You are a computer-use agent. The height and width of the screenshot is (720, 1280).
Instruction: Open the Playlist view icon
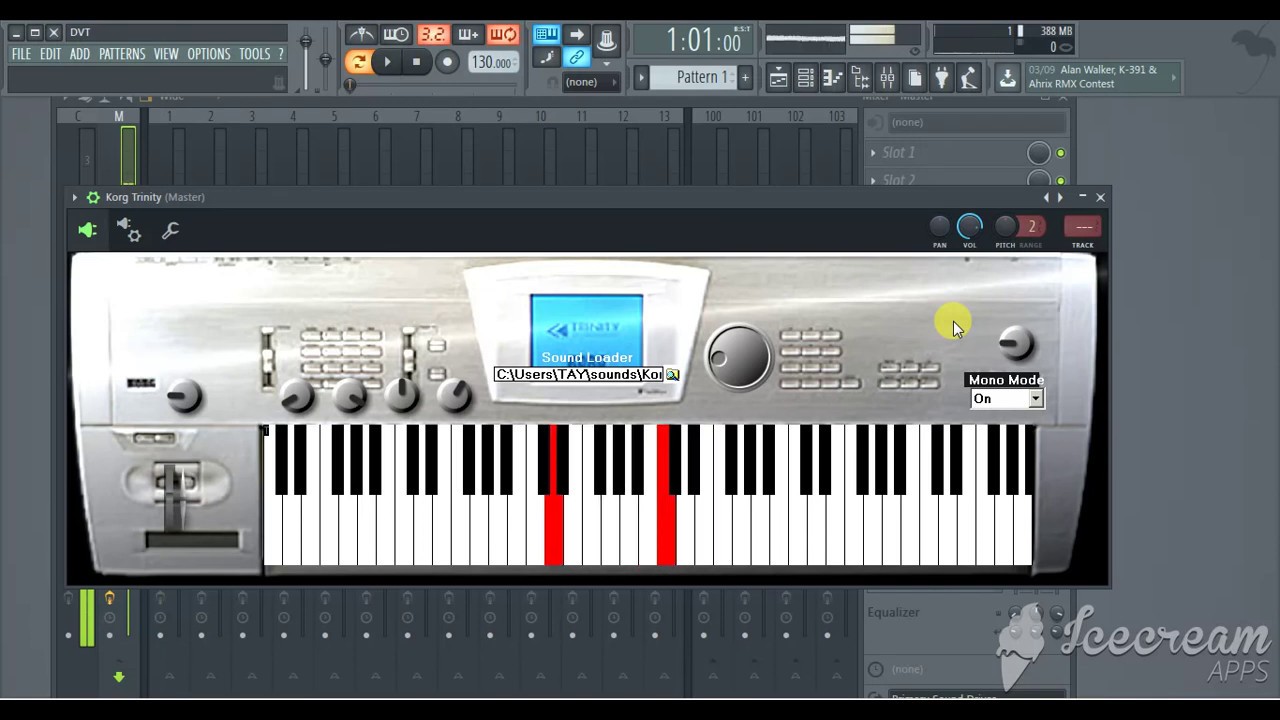(778, 78)
